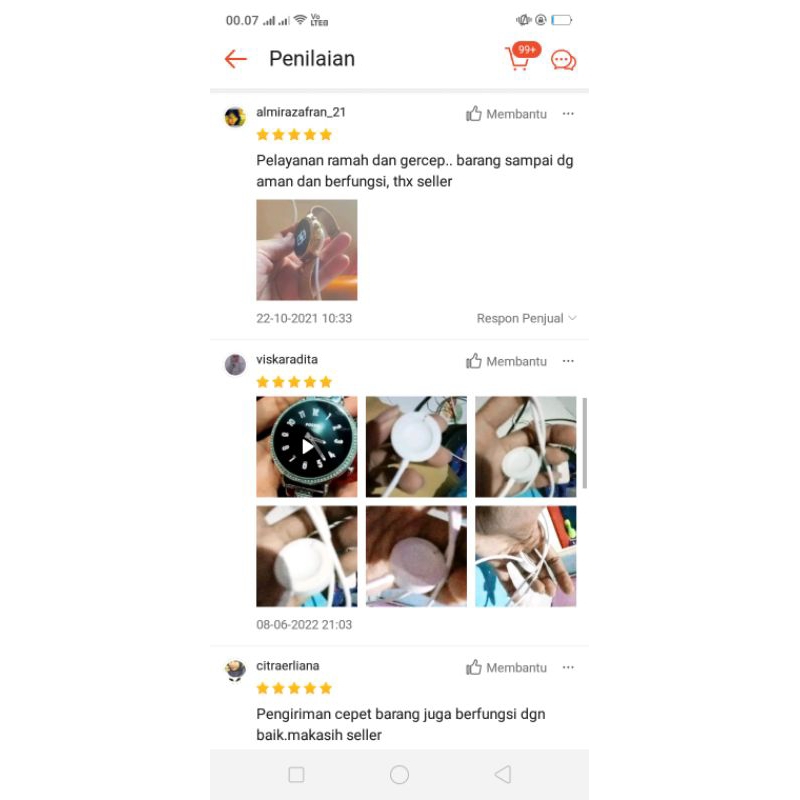Open the three-dot menu on viskaradita's review
This screenshot has height=800, width=800.
[568, 361]
